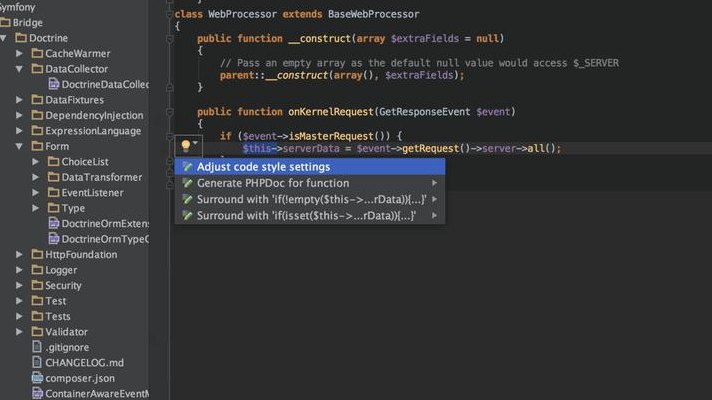Image resolution: width=712 pixels, height=400 pixels.
Task: Fold the WebProcessor class gutter marker
Action: pos(170,14)
